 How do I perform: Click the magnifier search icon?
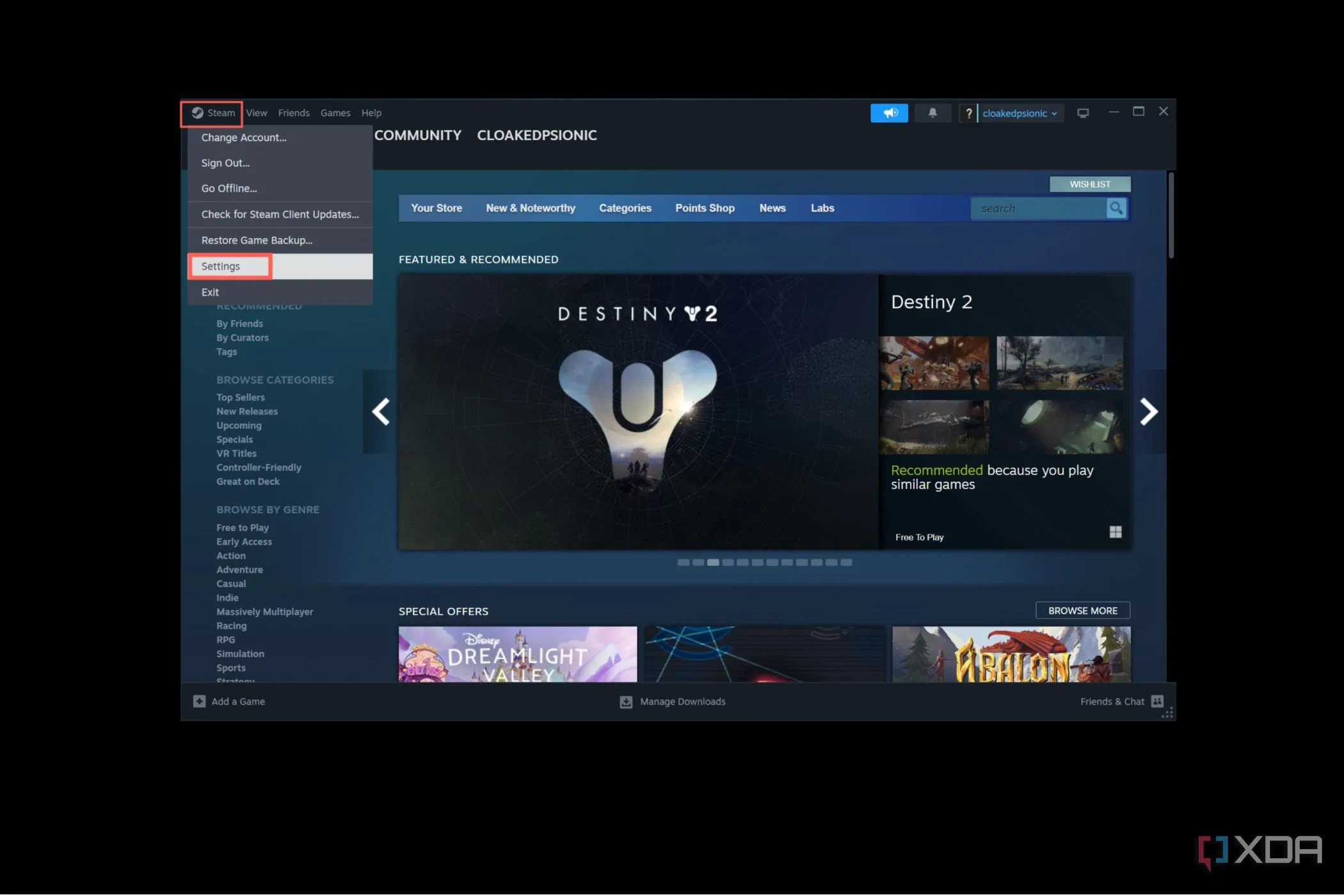[x=1116, y=209]
